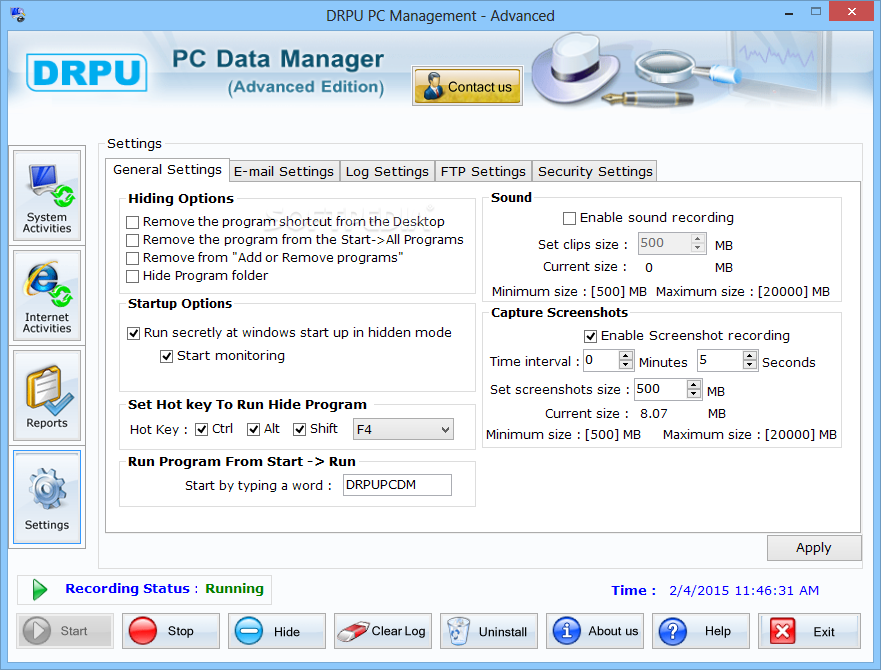Open Security Settings tab
Image resolution: width=881 pixels, height=670 pixels.
595,171
